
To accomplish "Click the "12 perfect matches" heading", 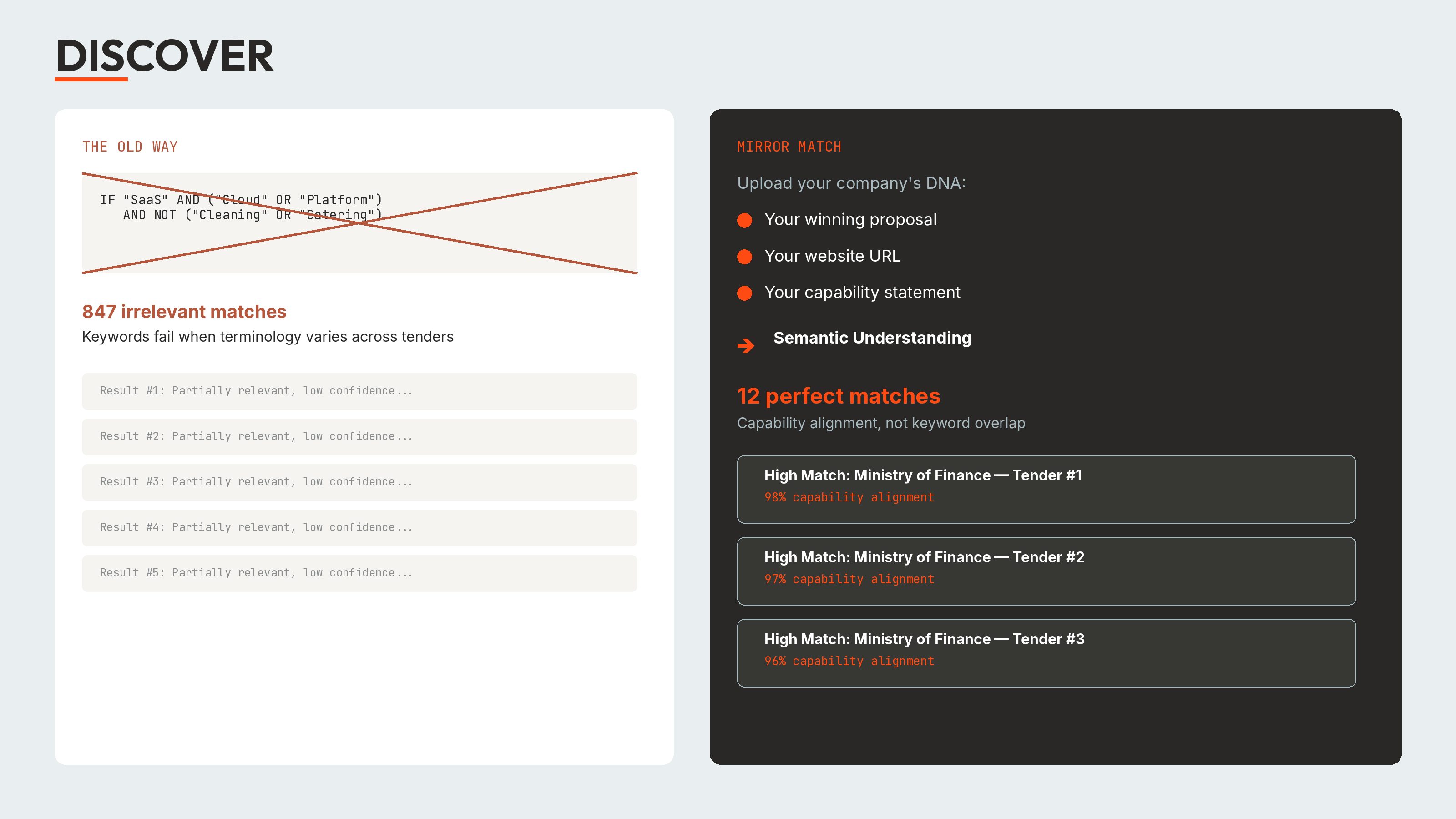I will (x=838, y=396).
